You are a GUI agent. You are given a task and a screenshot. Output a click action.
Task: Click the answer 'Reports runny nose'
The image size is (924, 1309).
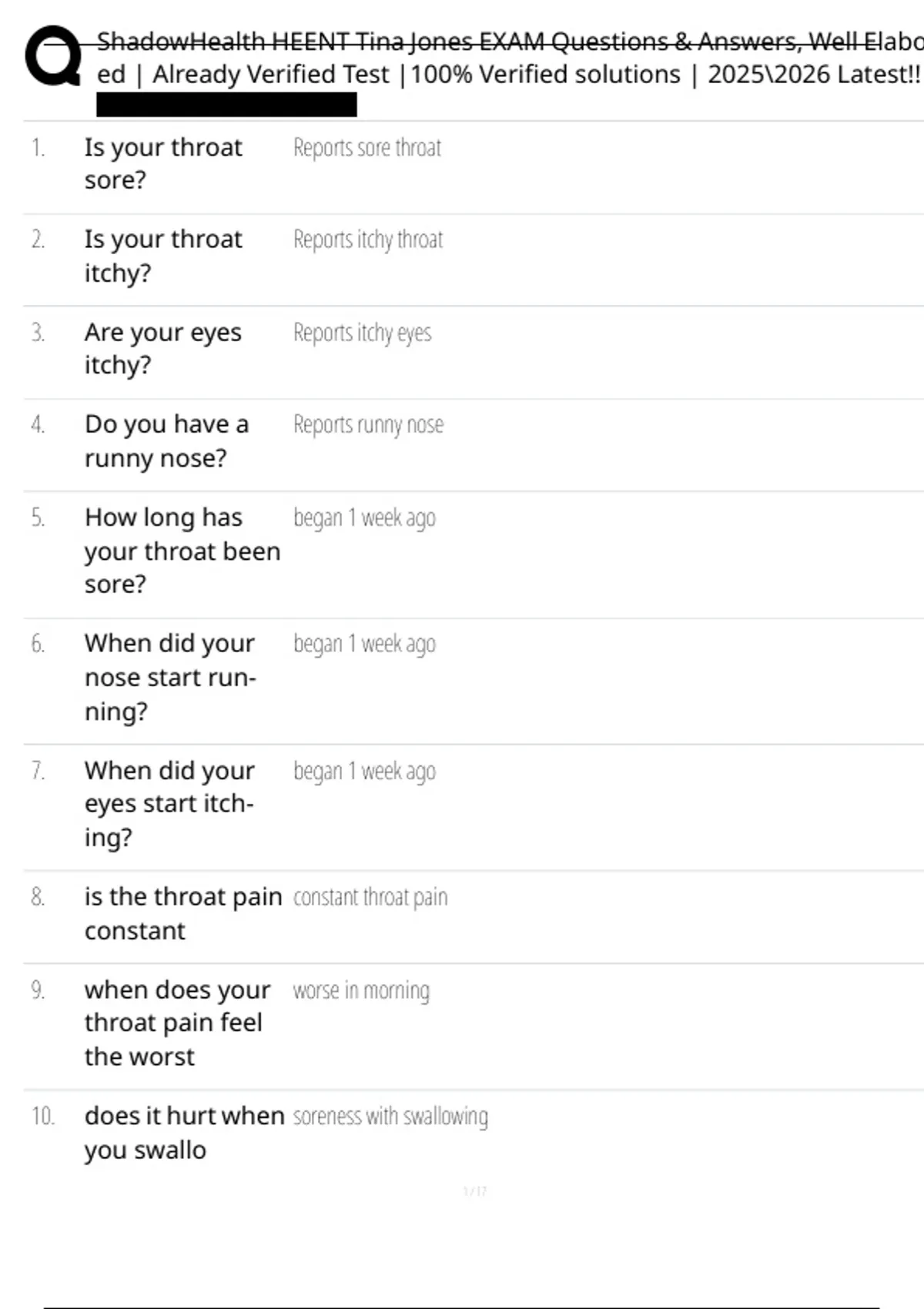tap(368, 424)
